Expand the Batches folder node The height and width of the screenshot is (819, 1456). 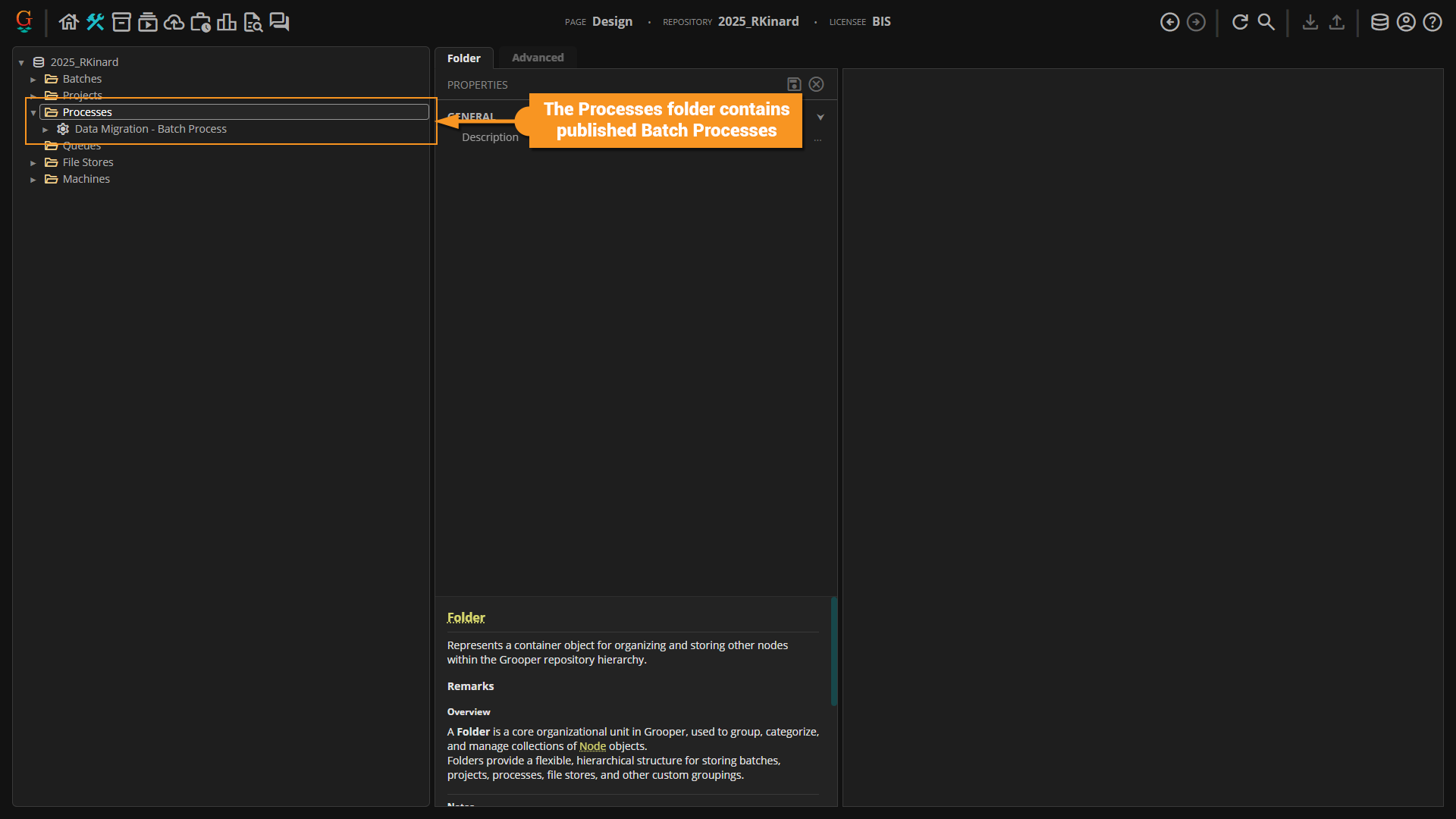point(33,79)
